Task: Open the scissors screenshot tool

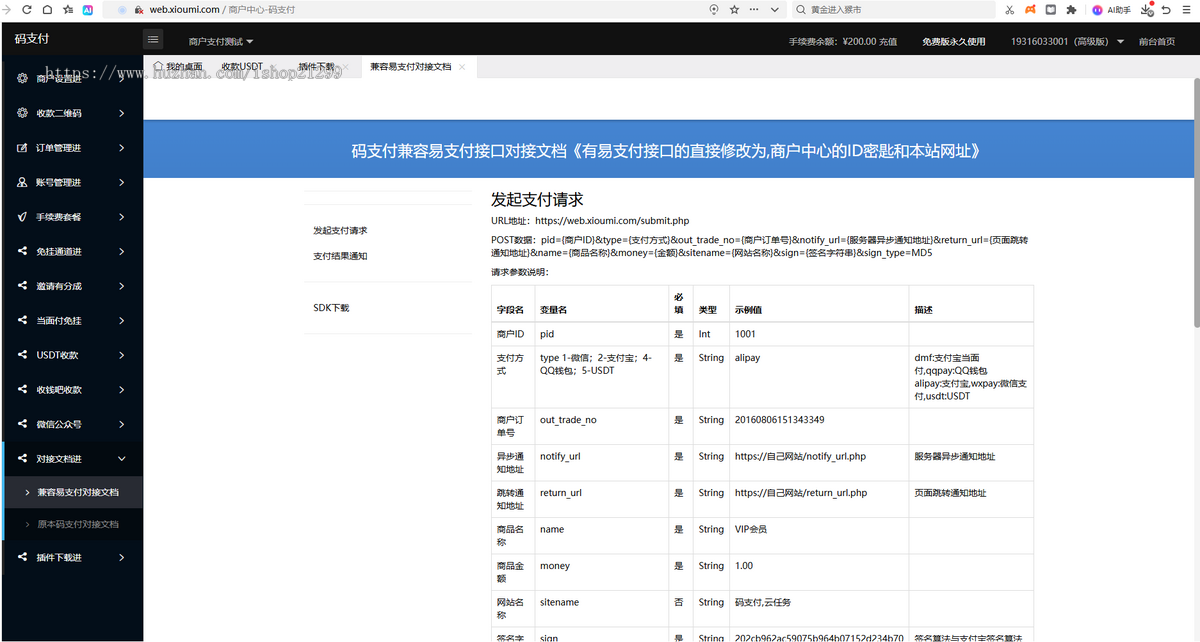Action: pyautogui.click(x=1010, y=9)
